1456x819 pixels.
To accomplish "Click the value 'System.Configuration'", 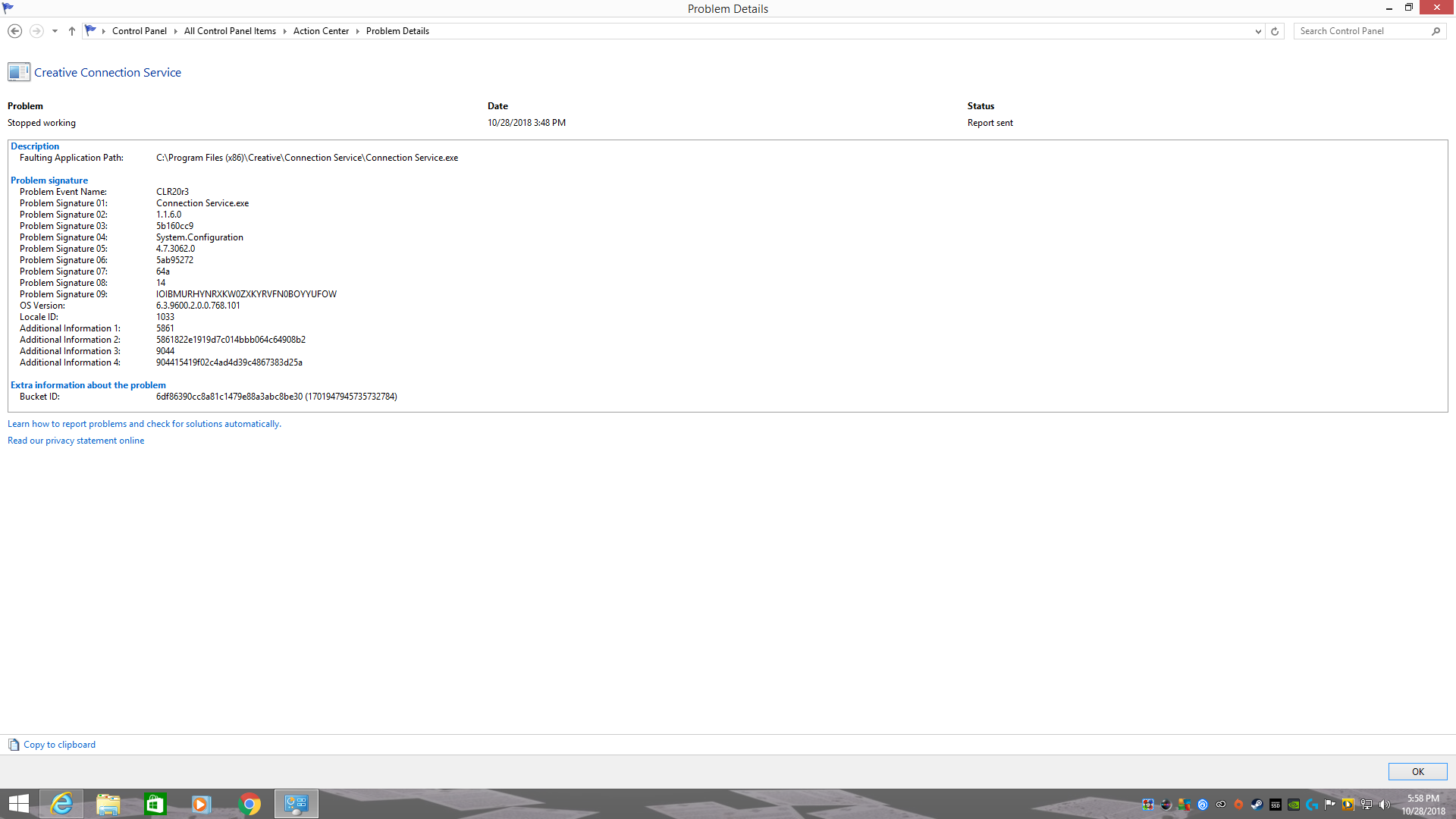I will [199, 237].
